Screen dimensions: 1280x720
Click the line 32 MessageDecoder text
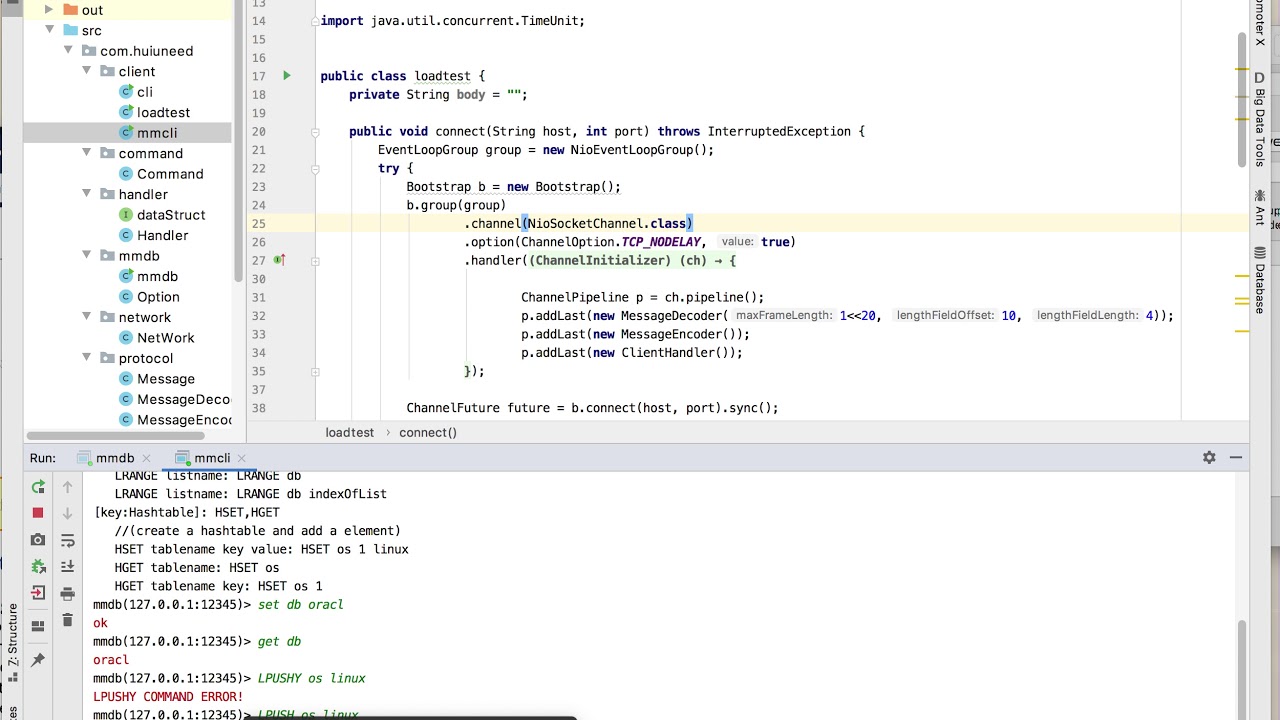point(671,316)
